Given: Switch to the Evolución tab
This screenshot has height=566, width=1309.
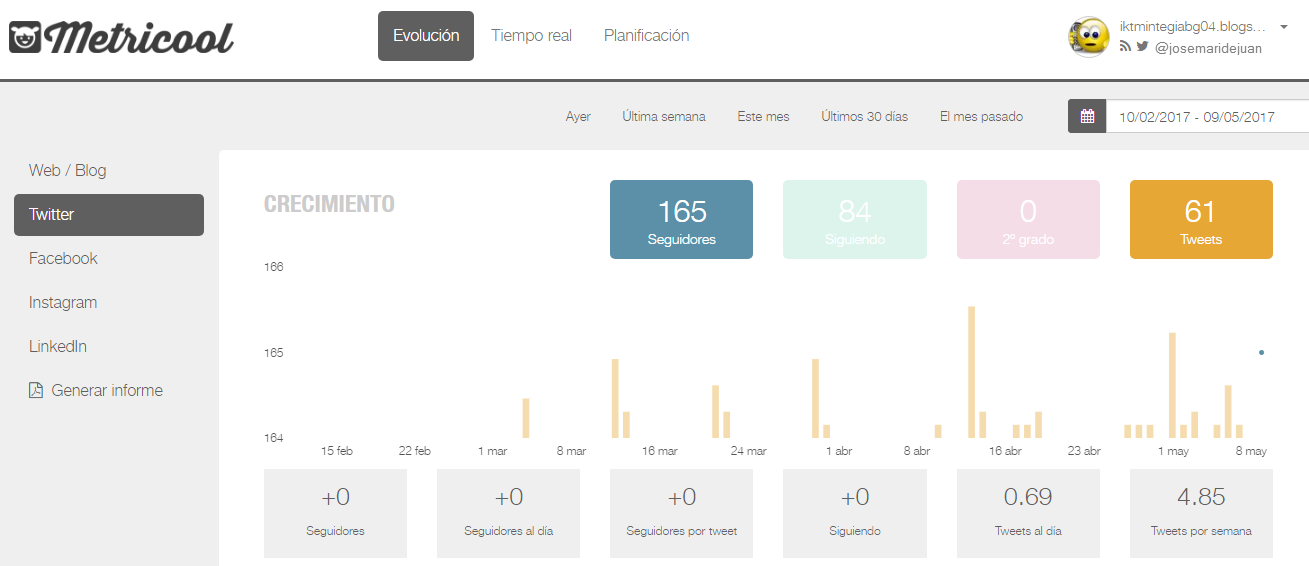Looking at the screenshot, I should 426,36.
